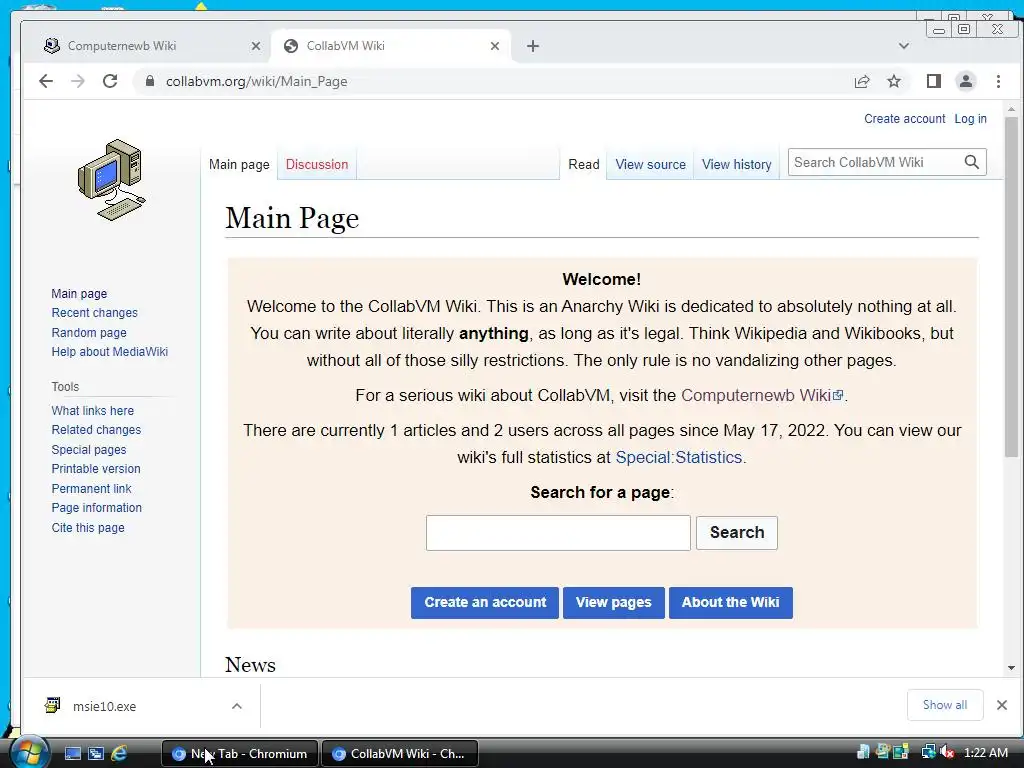Click the scrollbar down arrow

[x=1012, y=668]
